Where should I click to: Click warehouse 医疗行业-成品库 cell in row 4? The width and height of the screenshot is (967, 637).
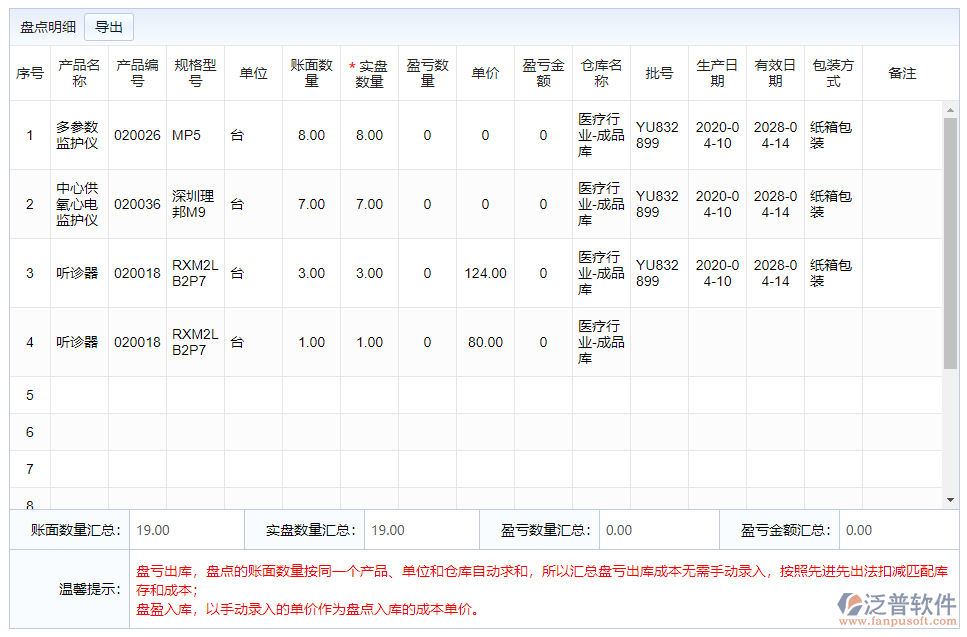pos(602,341)
